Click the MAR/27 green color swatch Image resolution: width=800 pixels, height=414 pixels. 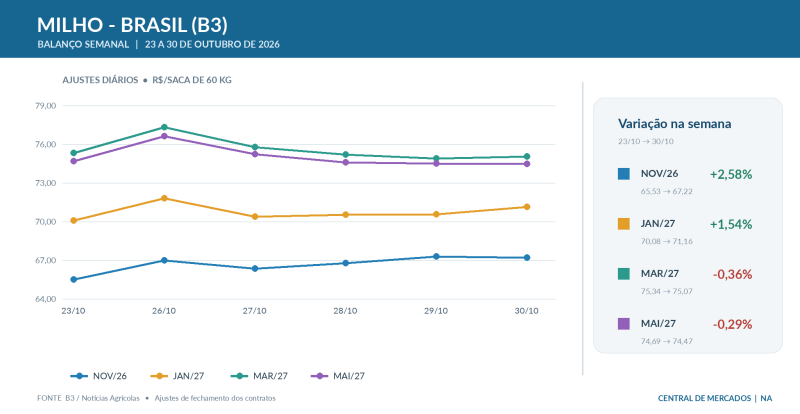[x=623, y=274]
